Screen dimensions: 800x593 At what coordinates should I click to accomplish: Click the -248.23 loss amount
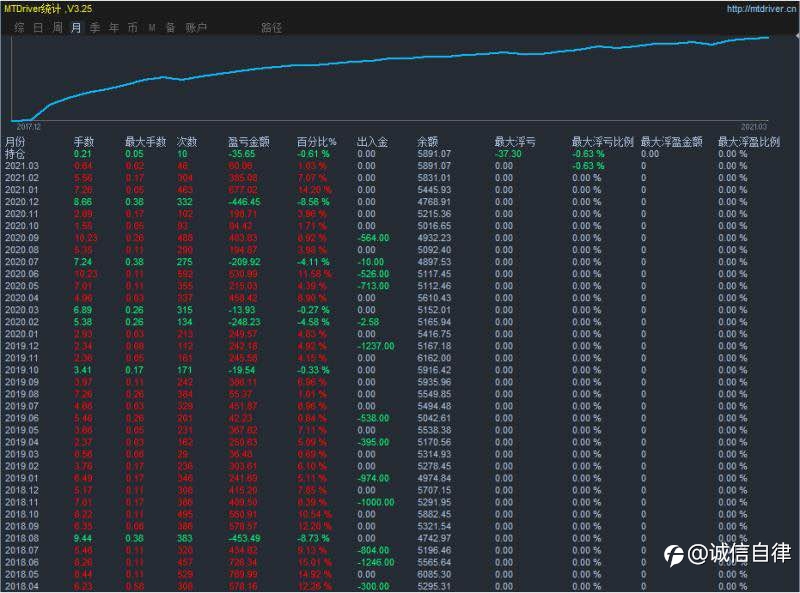(244, 322)
